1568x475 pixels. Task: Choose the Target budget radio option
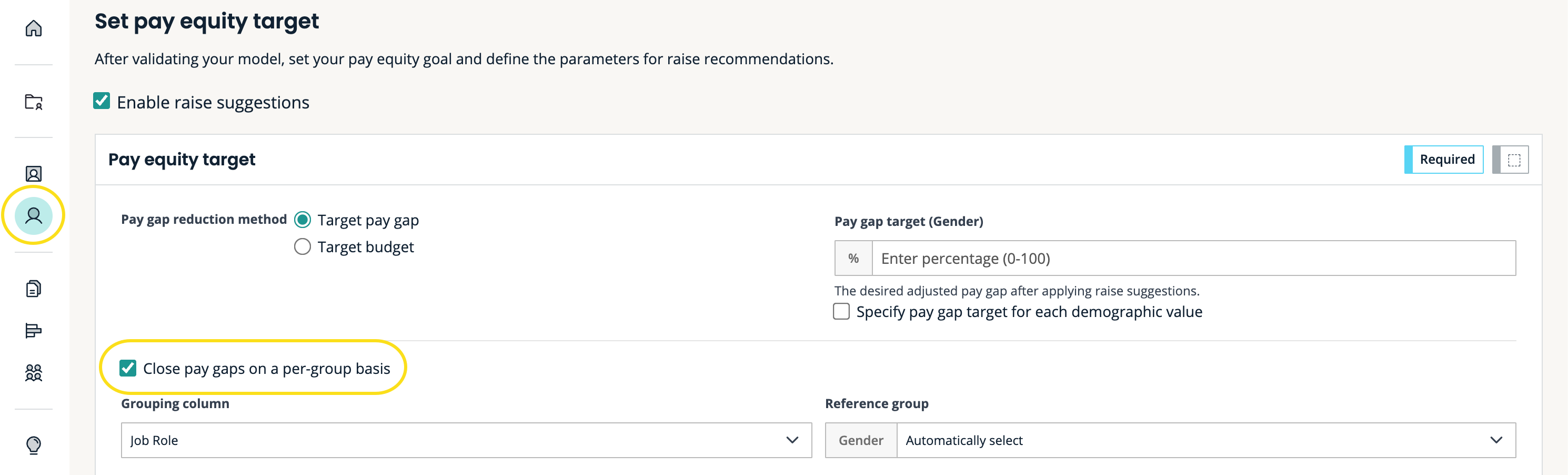[x=303, y=246]
